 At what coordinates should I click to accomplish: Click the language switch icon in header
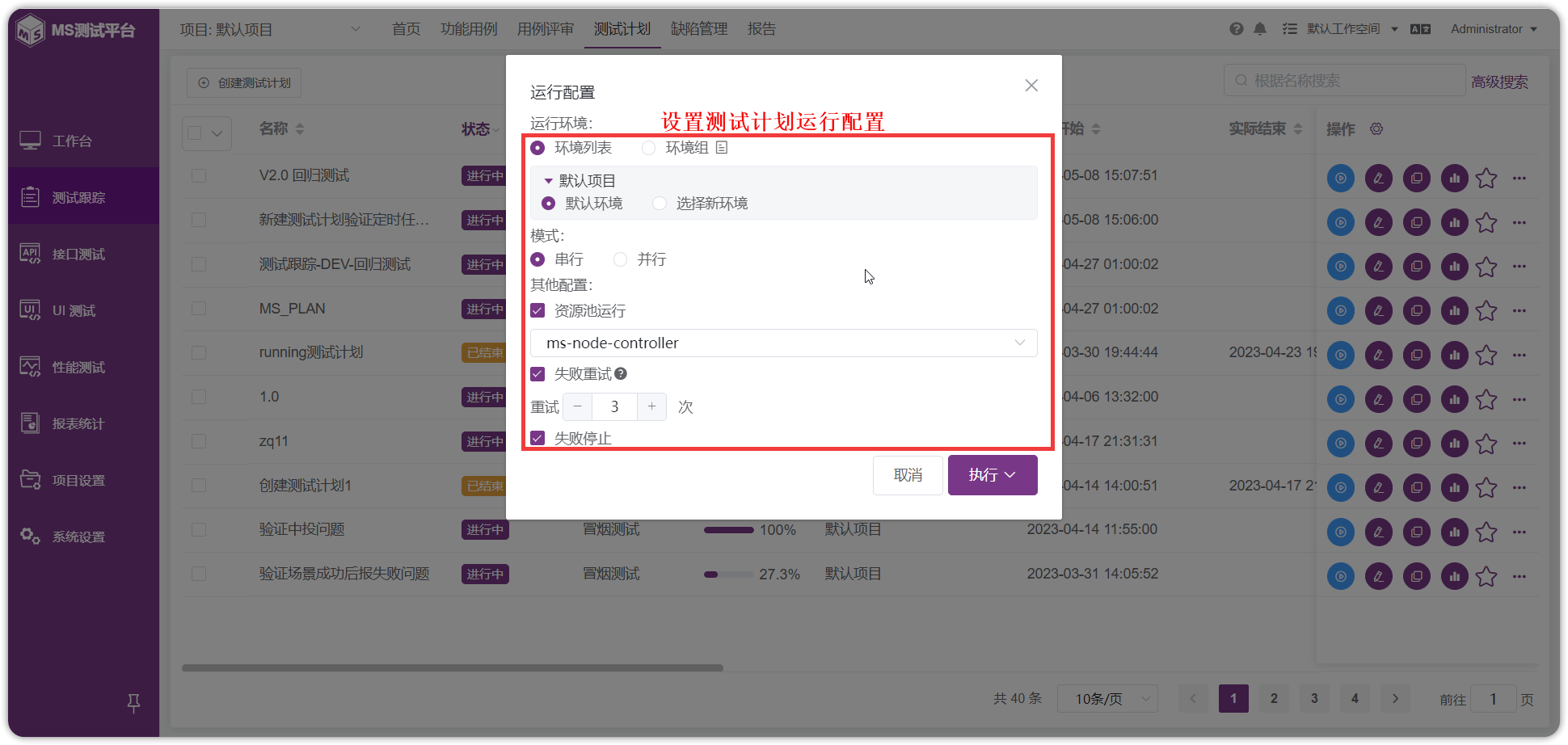[1420, 29]
